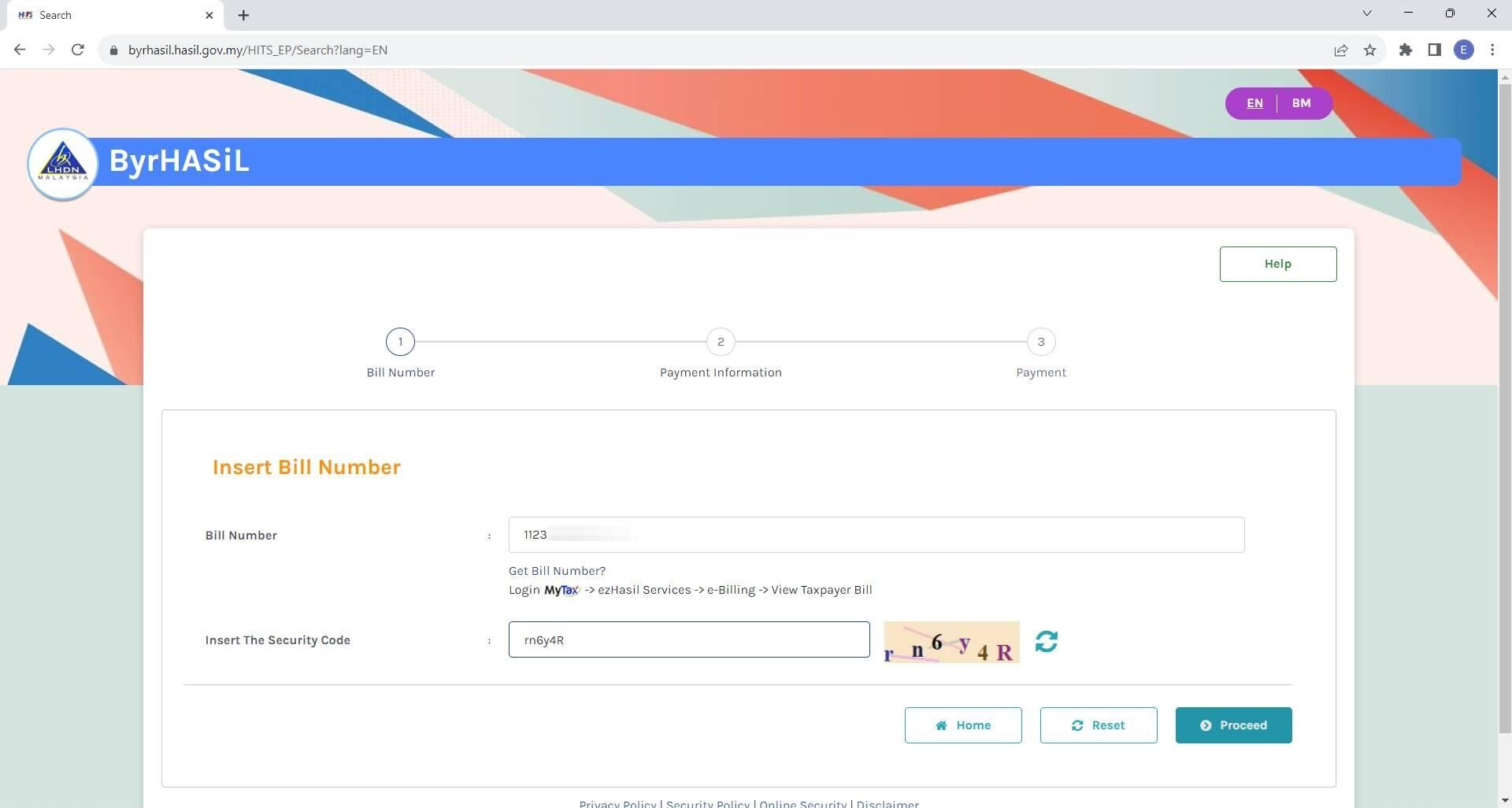Open the Online Security link
The image size is (1512, 808).
(802, 803)
